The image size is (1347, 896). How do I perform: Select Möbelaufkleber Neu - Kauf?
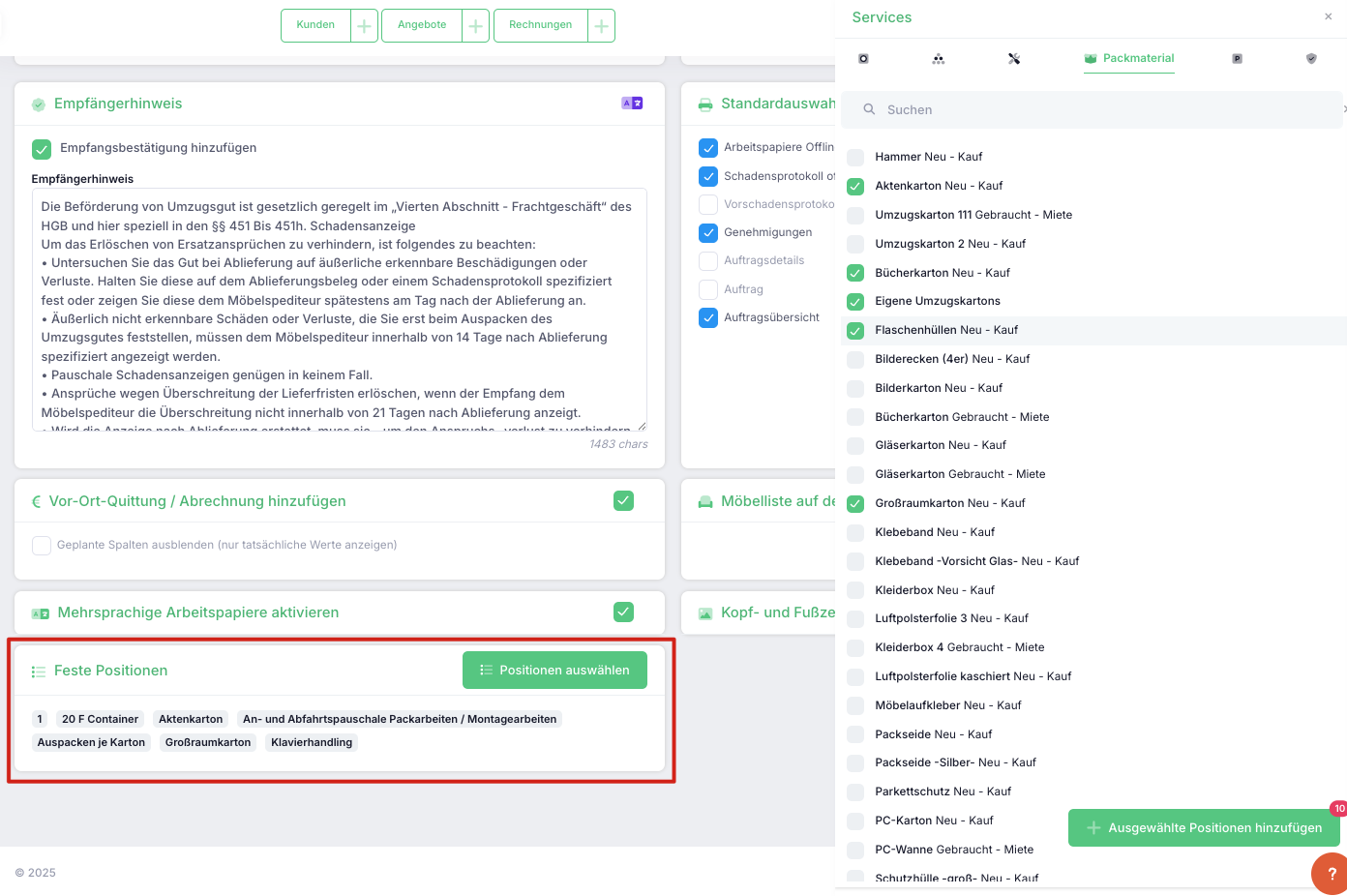[x=855, y=706]
